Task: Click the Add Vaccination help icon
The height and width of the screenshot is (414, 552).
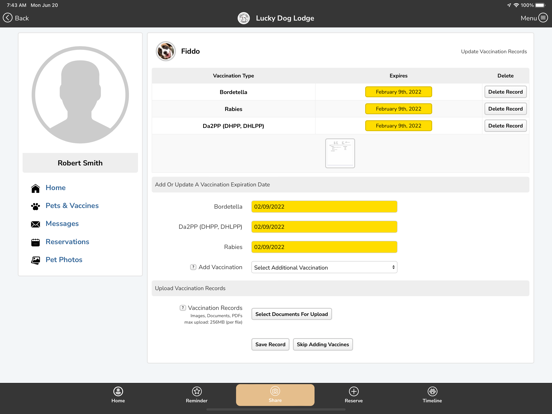Action: tap(193, 267)
